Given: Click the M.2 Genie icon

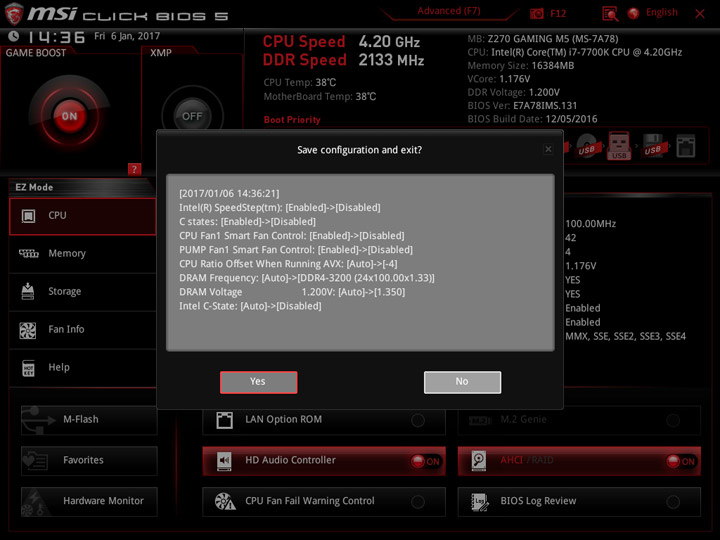Looking at the screenshot, I should pyautogui.click(x=480, y=420).
